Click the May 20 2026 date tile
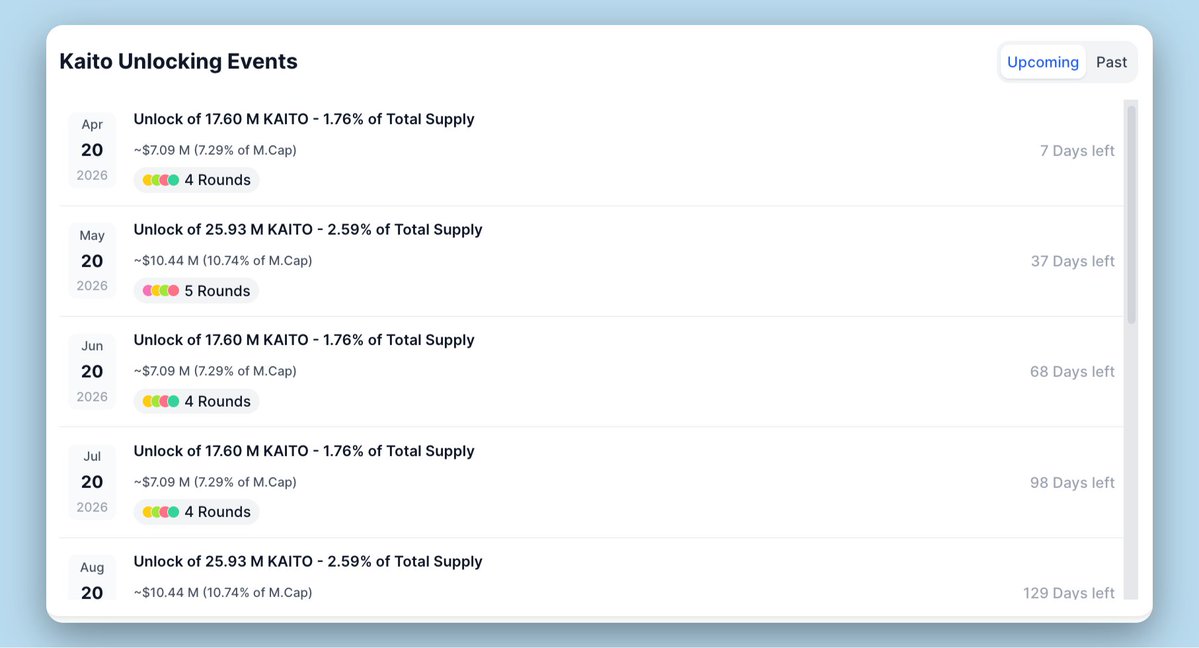This screenshot has width=1199, height=648. pos(92,261)
